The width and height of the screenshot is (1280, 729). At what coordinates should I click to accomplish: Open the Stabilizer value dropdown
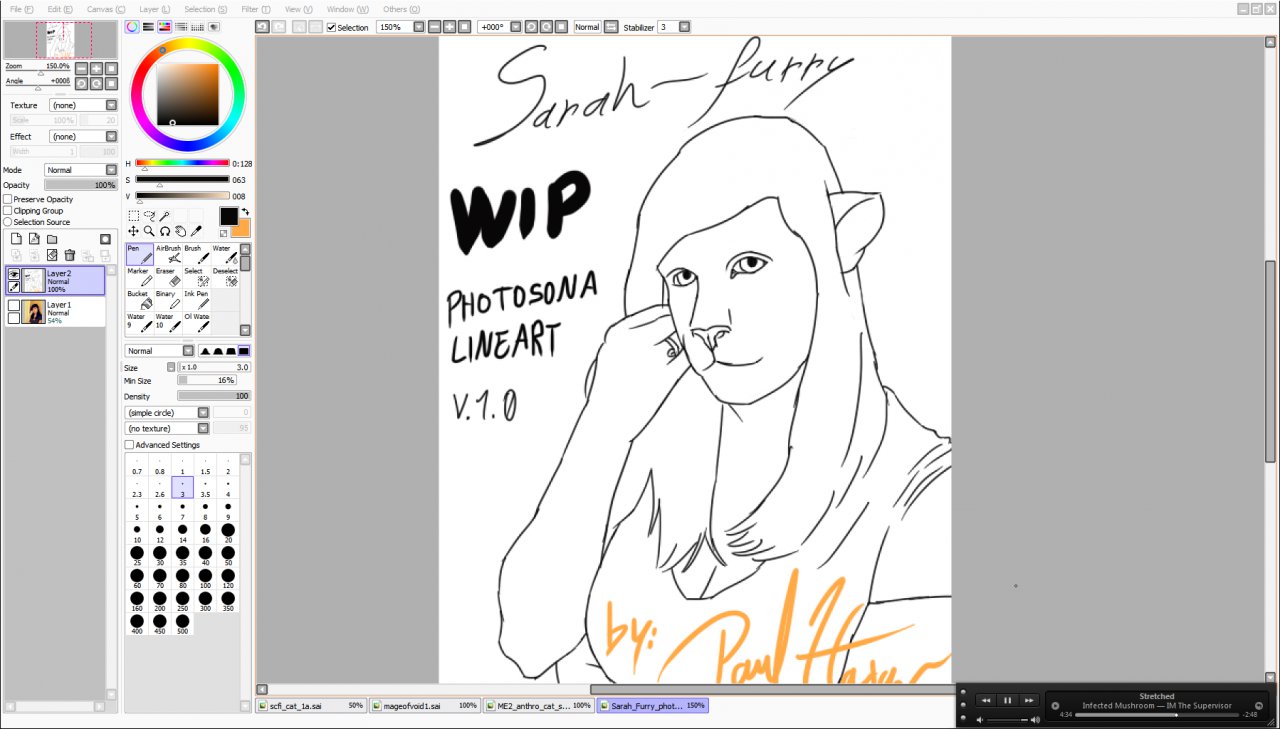pyautogui.click(x=684, y=27)
